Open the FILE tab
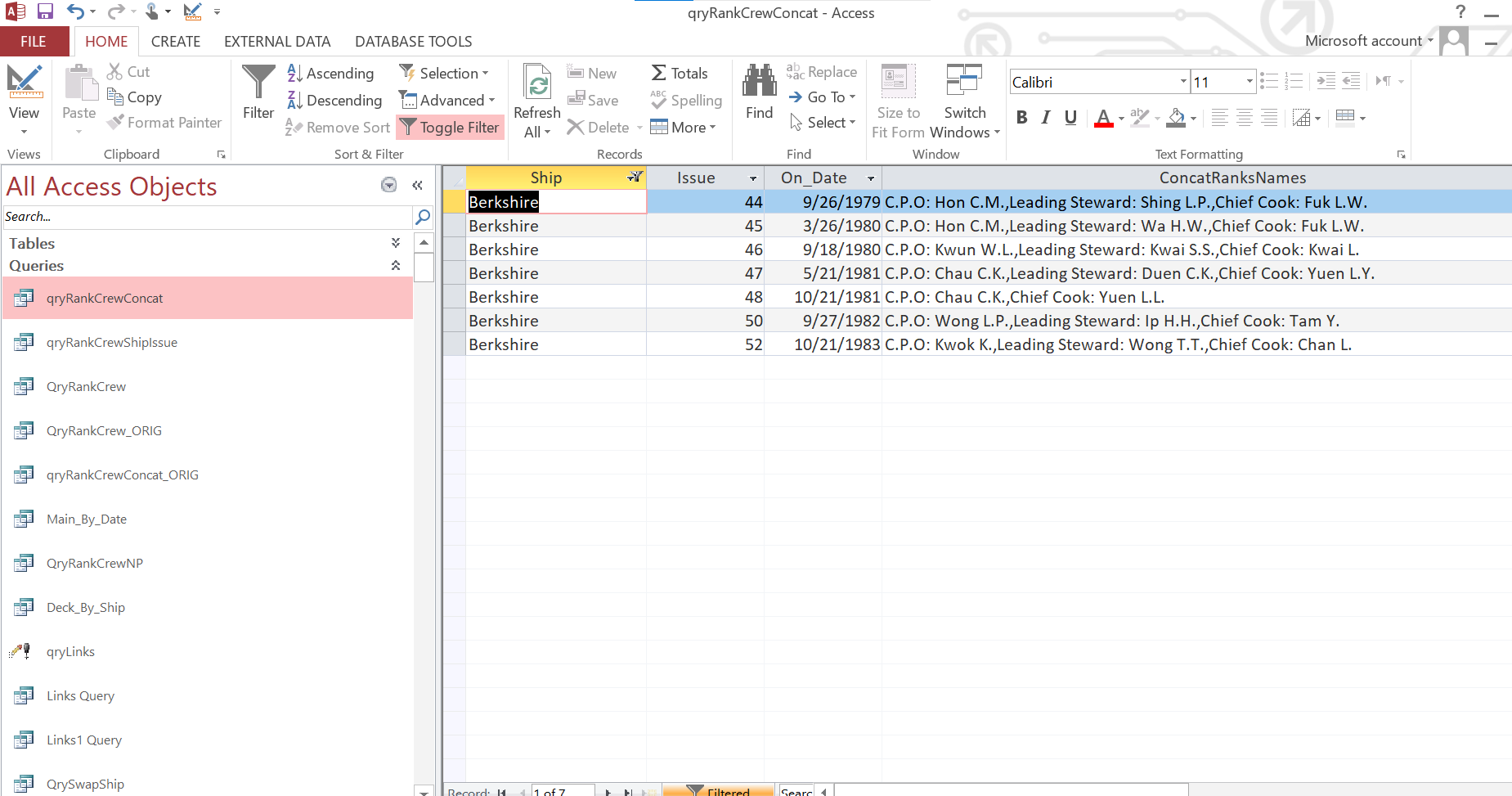The width and height of the screenshot is (1512, 796). (x=34, y=41)
